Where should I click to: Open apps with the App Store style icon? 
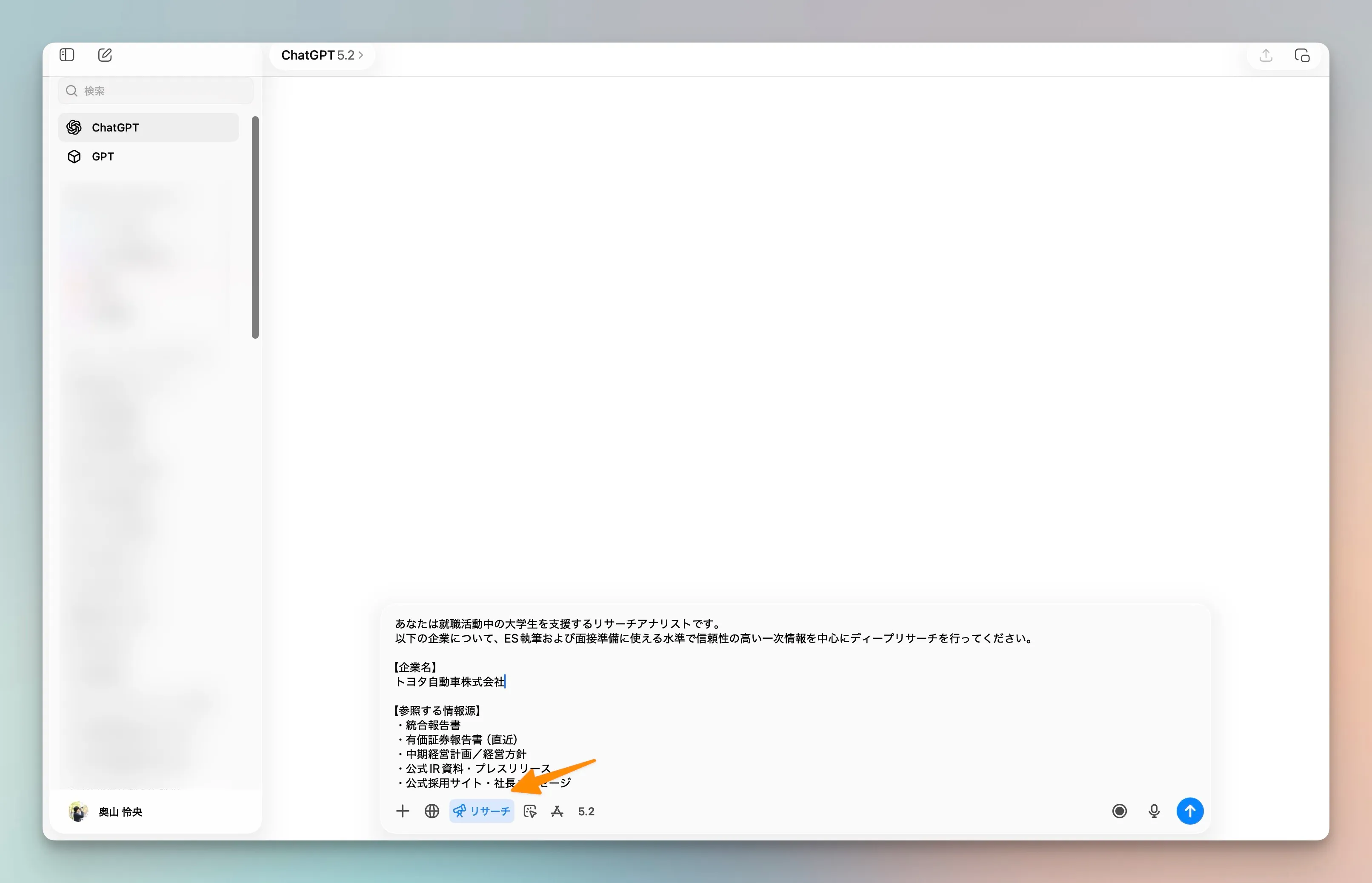tap(557, 811)
